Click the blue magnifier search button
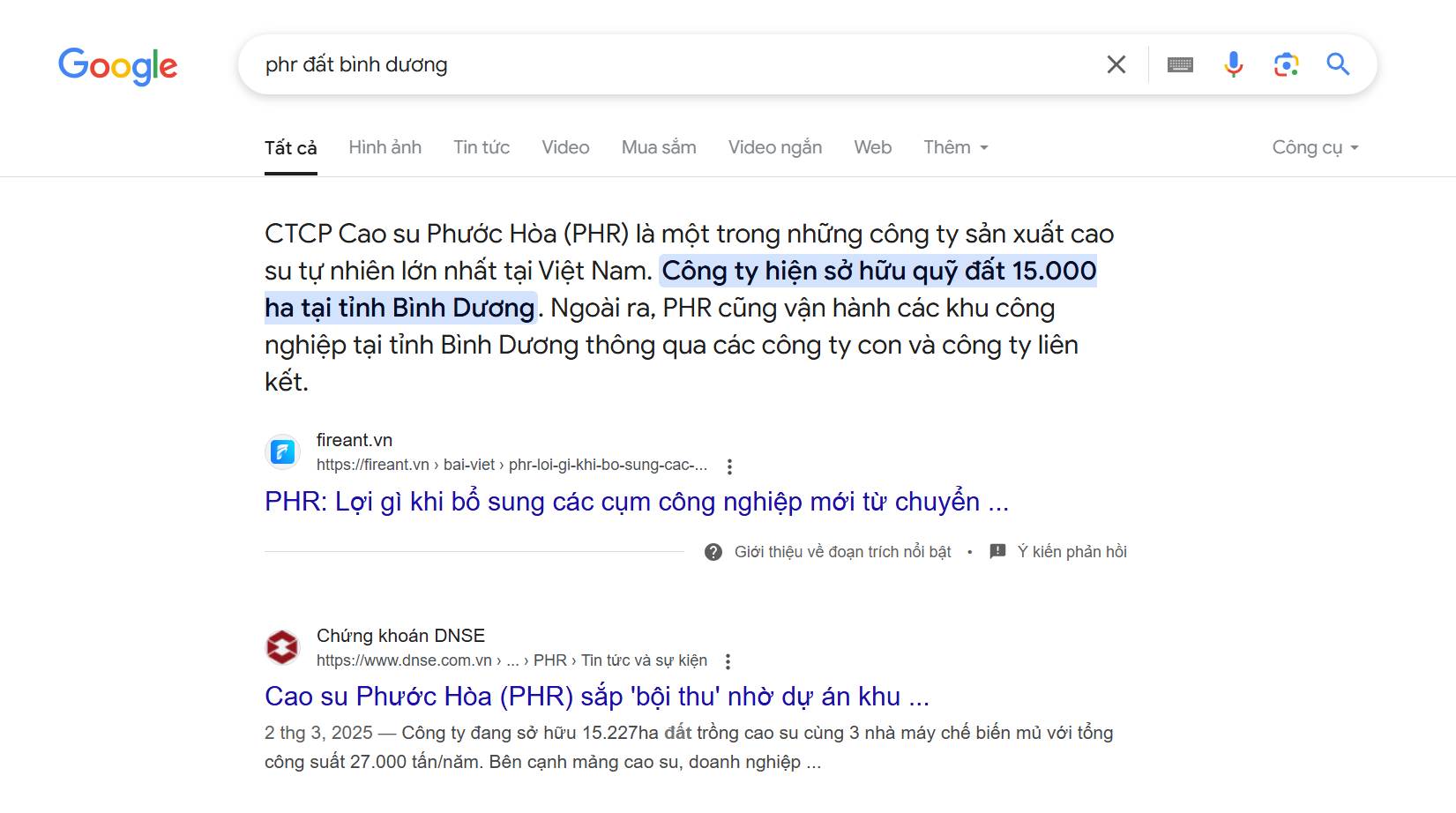The image size is (1456, 813). coord(1338,63)
